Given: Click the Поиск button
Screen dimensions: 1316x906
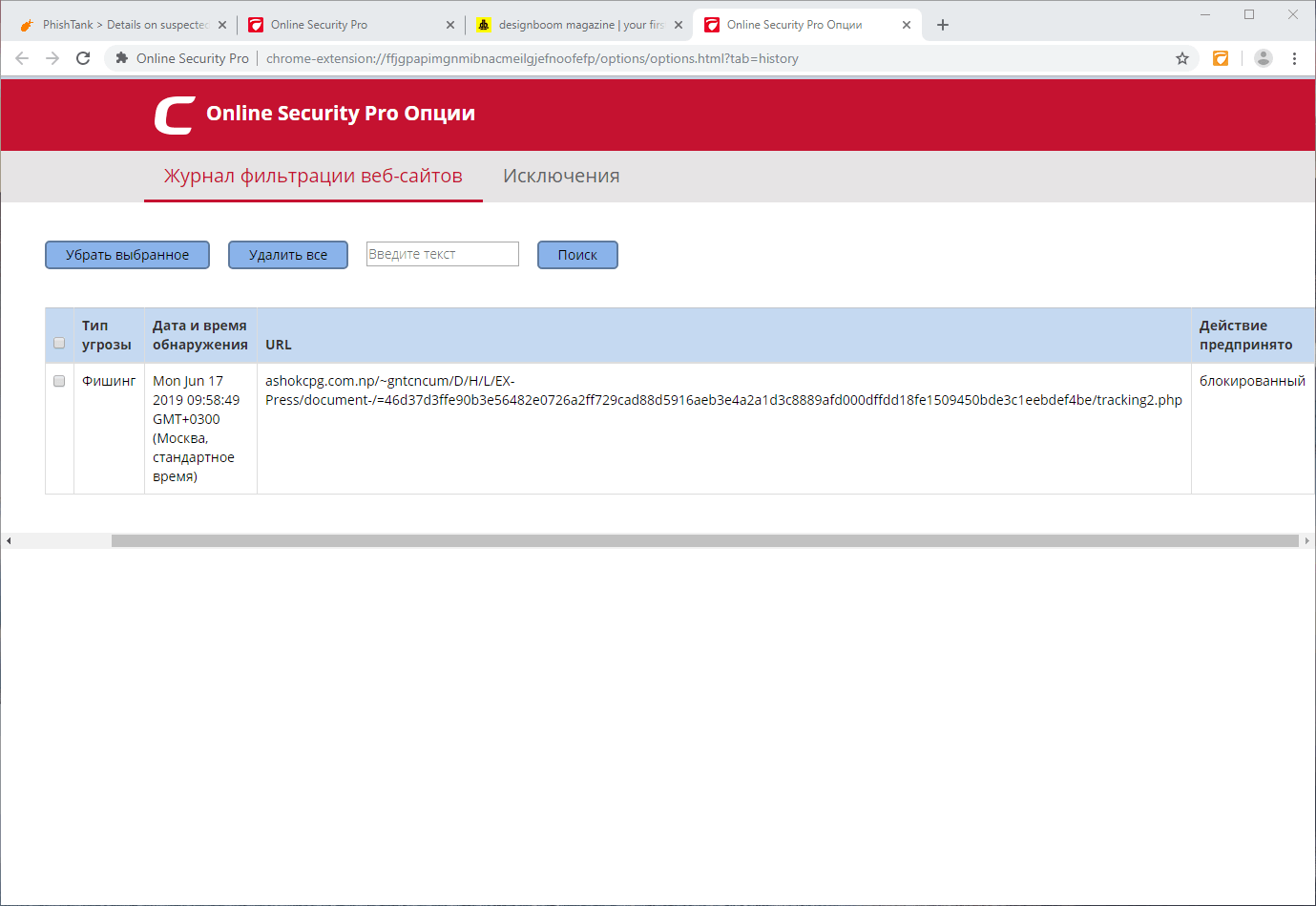Looking at the screenshot, I should pos(577,255).
